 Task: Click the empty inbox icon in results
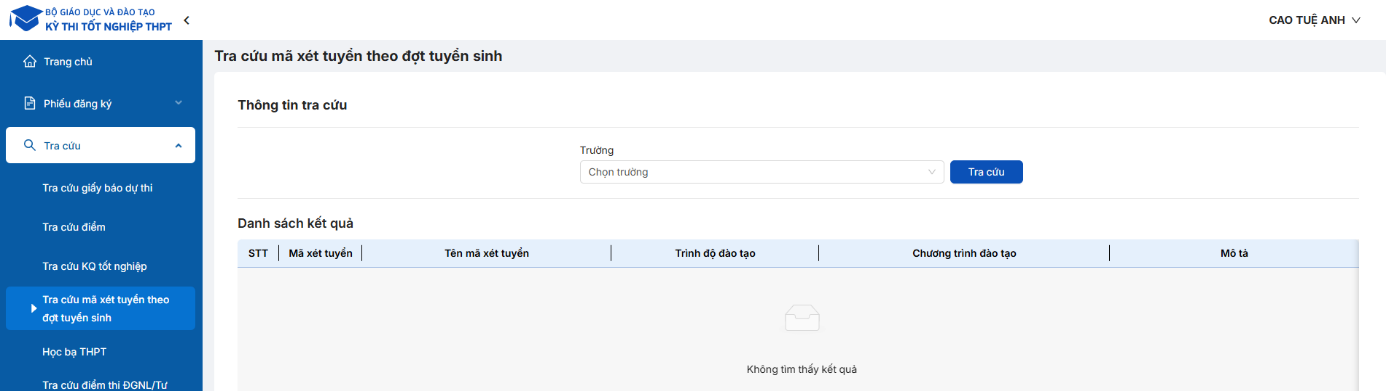(802, 318)
